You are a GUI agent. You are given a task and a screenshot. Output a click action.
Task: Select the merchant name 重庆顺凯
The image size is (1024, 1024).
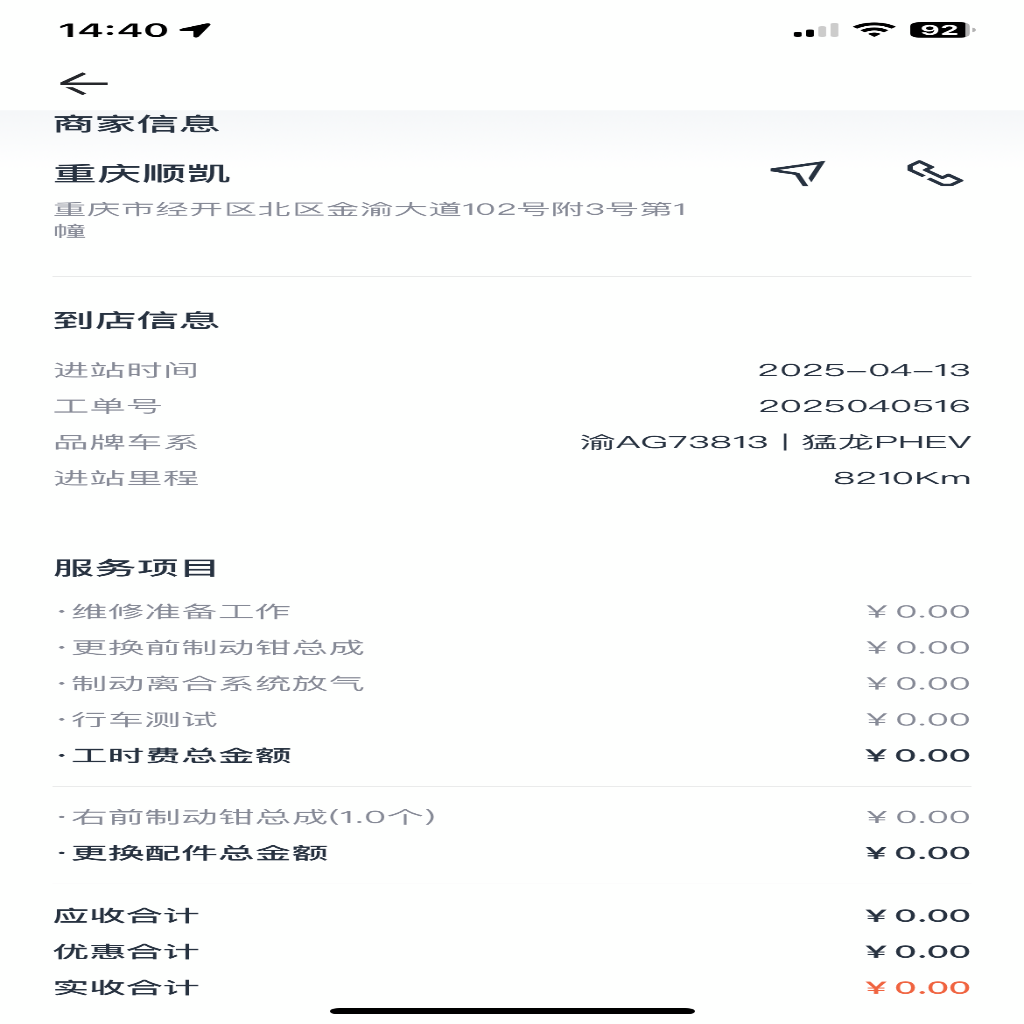point(142,174)
